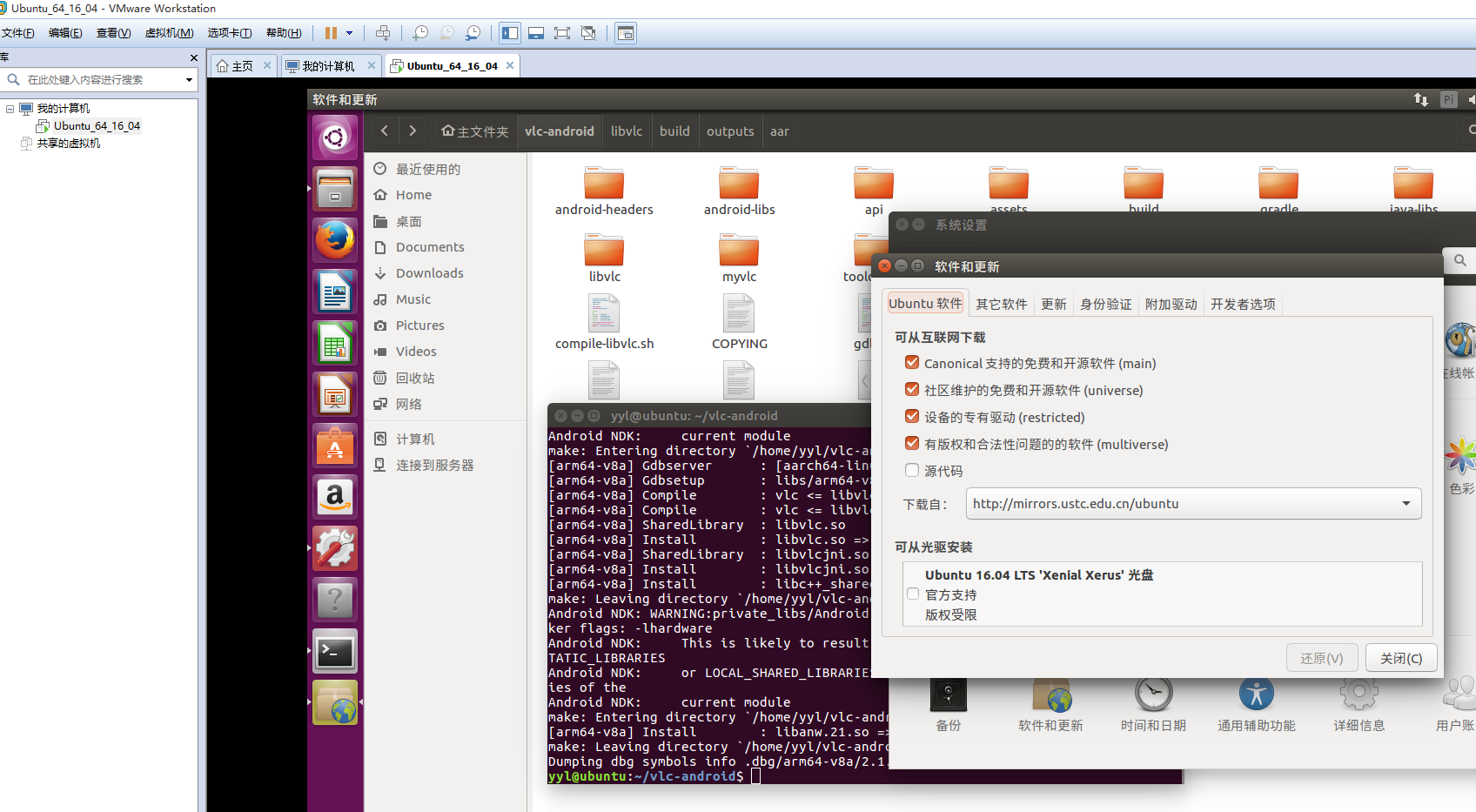Open LibreOffice Impress from launcher
Image resolution: width=1476 pixels, height=812 pixels.
335,394
